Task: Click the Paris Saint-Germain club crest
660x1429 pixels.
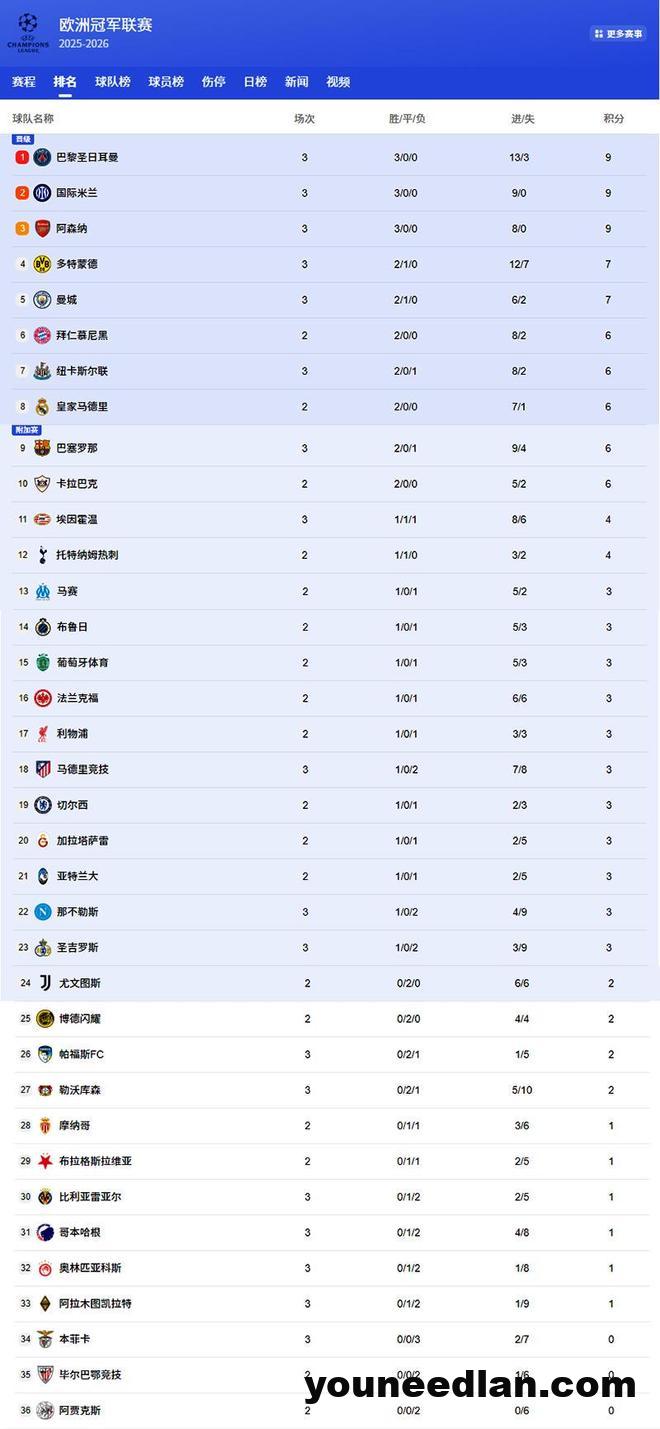Action: (42, 157)
